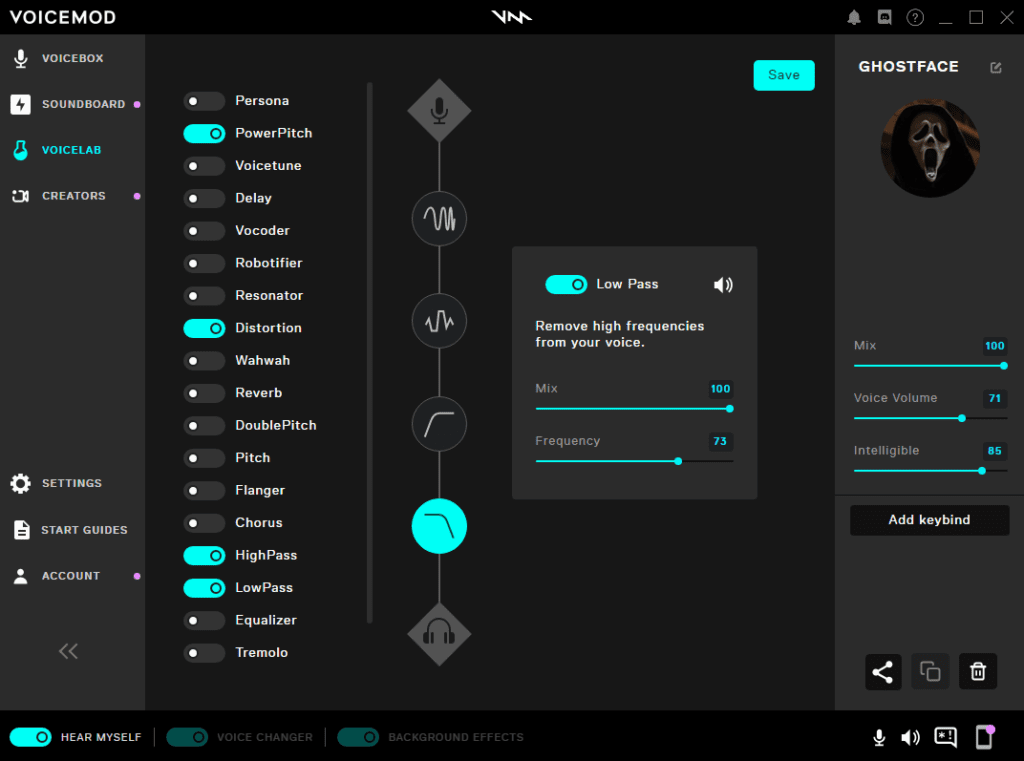Select the Distortion node in effect chain

tap(439, 321)
